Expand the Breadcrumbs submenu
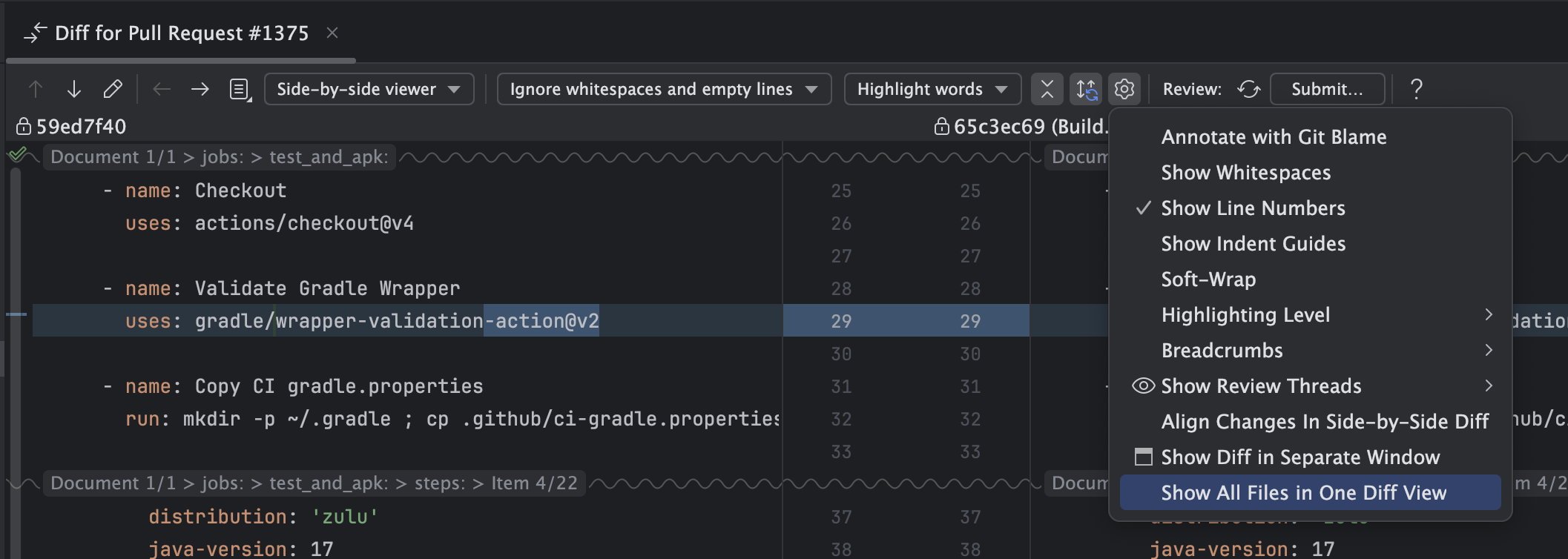Viewport: 1568px width, 559px height. coord(1310,351)
